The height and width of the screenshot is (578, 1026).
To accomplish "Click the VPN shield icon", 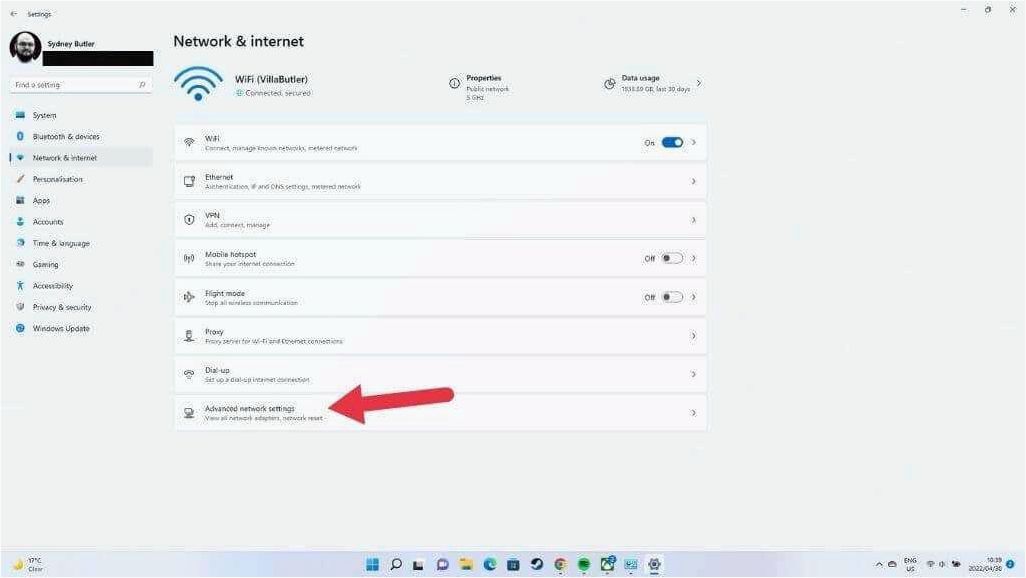I will 189,220.
